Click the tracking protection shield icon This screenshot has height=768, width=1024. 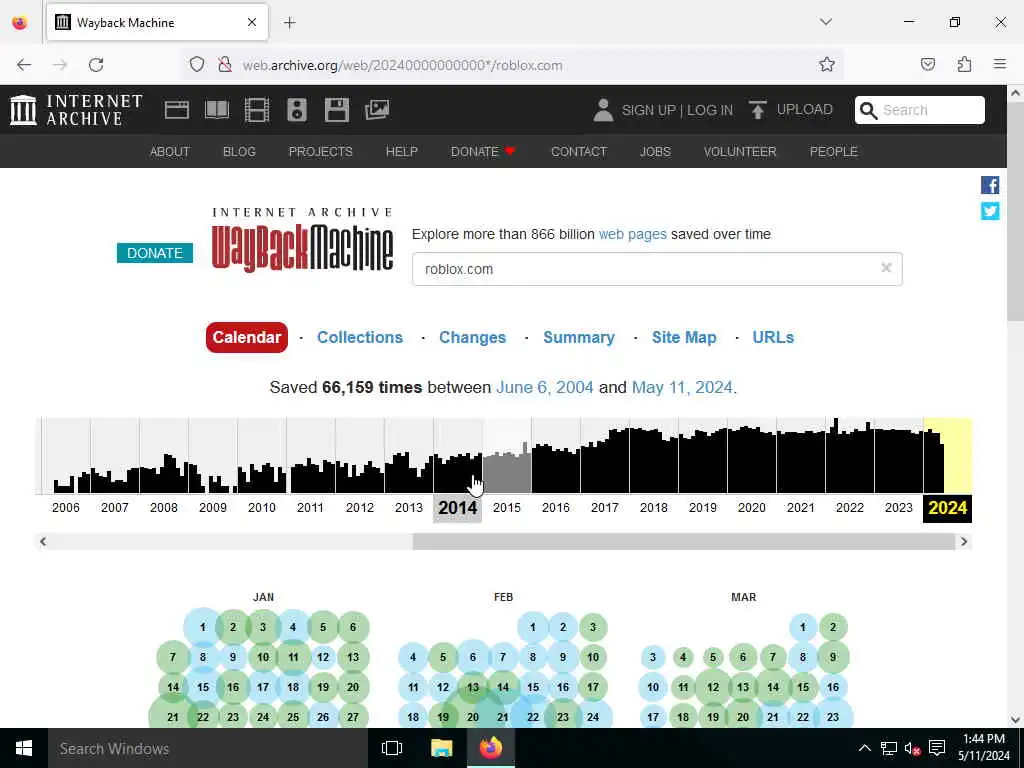pos(197,65)
